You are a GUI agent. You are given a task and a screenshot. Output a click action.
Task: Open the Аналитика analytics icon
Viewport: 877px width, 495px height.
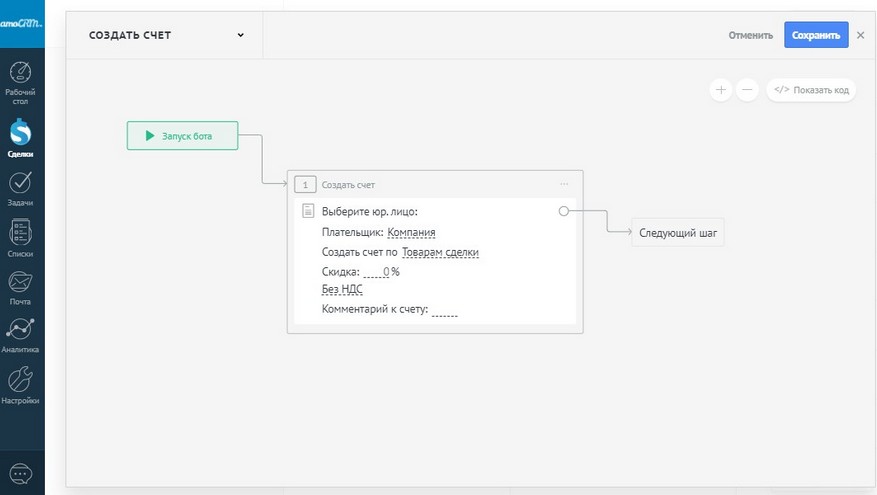tap(21, 331)
